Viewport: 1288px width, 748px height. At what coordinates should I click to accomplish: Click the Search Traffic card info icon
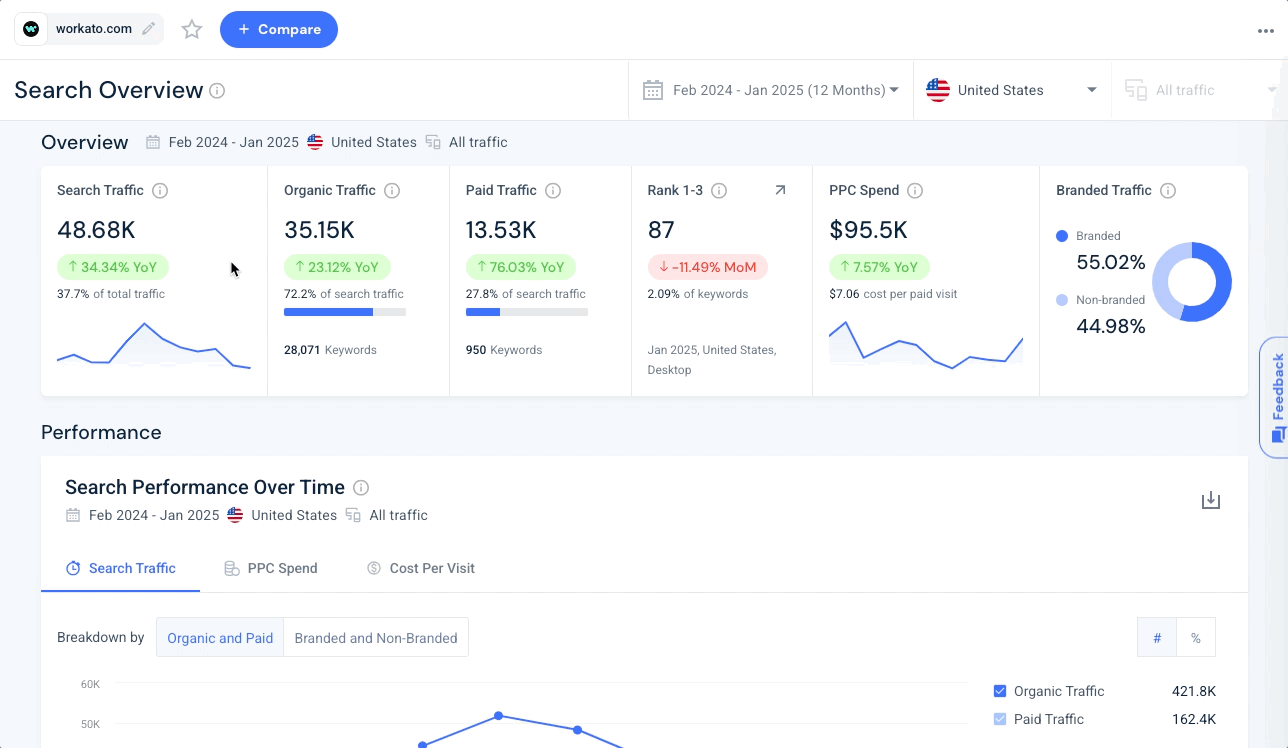coord(160,191)
